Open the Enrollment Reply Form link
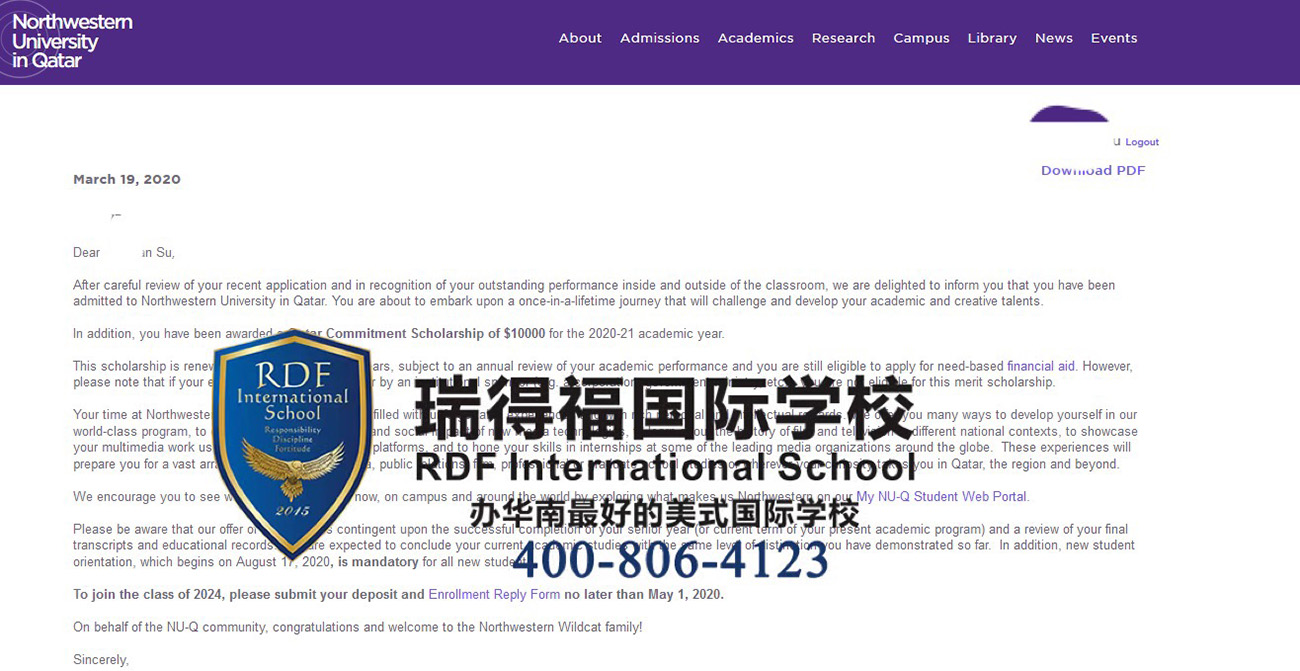Image resolution: width=1300 pixels, height=671 pixels. pos(494,594)
